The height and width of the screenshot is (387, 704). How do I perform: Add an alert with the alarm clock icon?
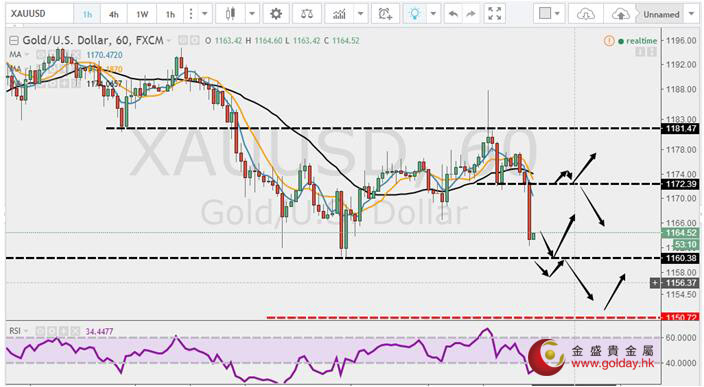(x=385, y=14)
